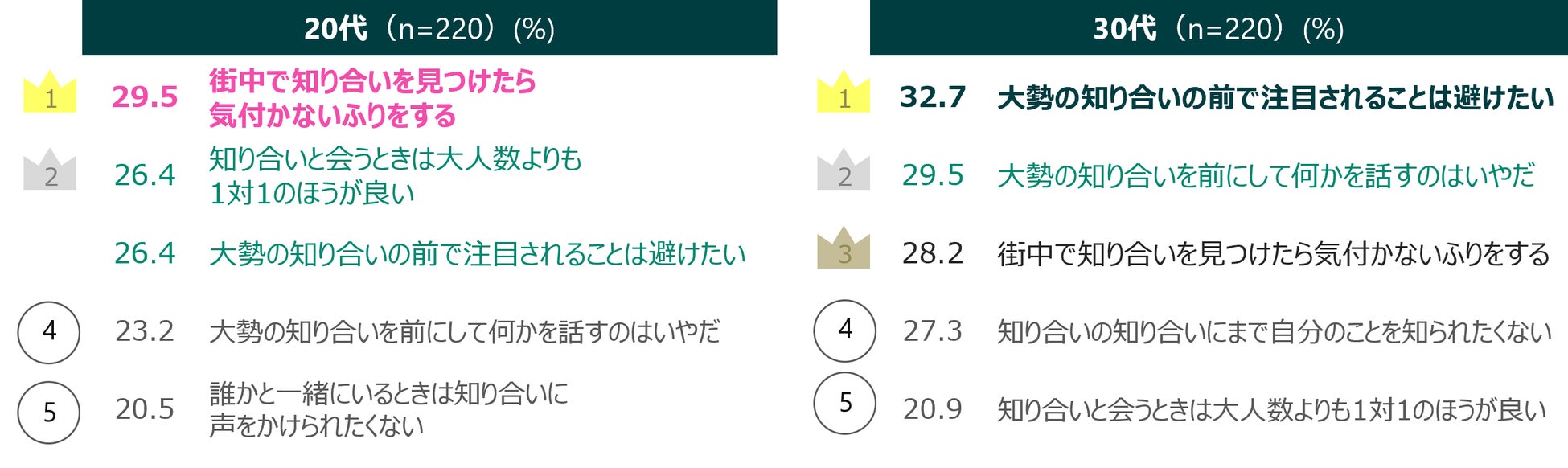Click pink text 街中で知り合いを見つけたら気付かないふりをする
This screenshot has width=1568, height=468.
point(371,98)
